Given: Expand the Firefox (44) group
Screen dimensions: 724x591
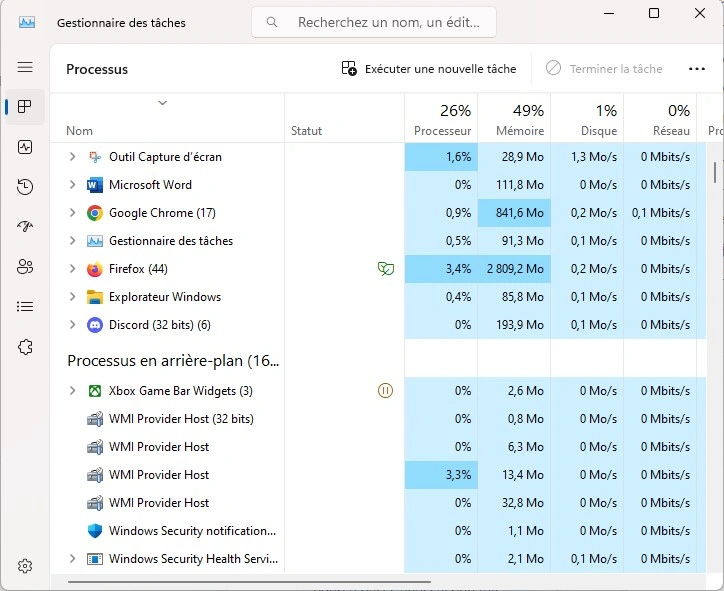Looking at the screenshot, I should 72,269.
